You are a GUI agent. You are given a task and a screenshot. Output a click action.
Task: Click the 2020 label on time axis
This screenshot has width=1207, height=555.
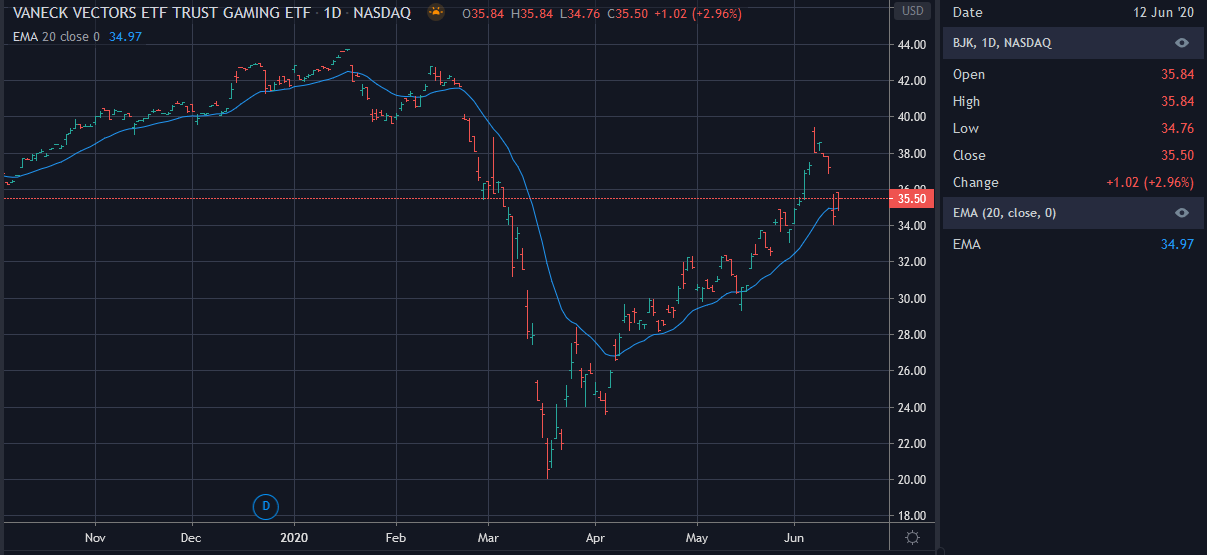[x=294, y=537]
